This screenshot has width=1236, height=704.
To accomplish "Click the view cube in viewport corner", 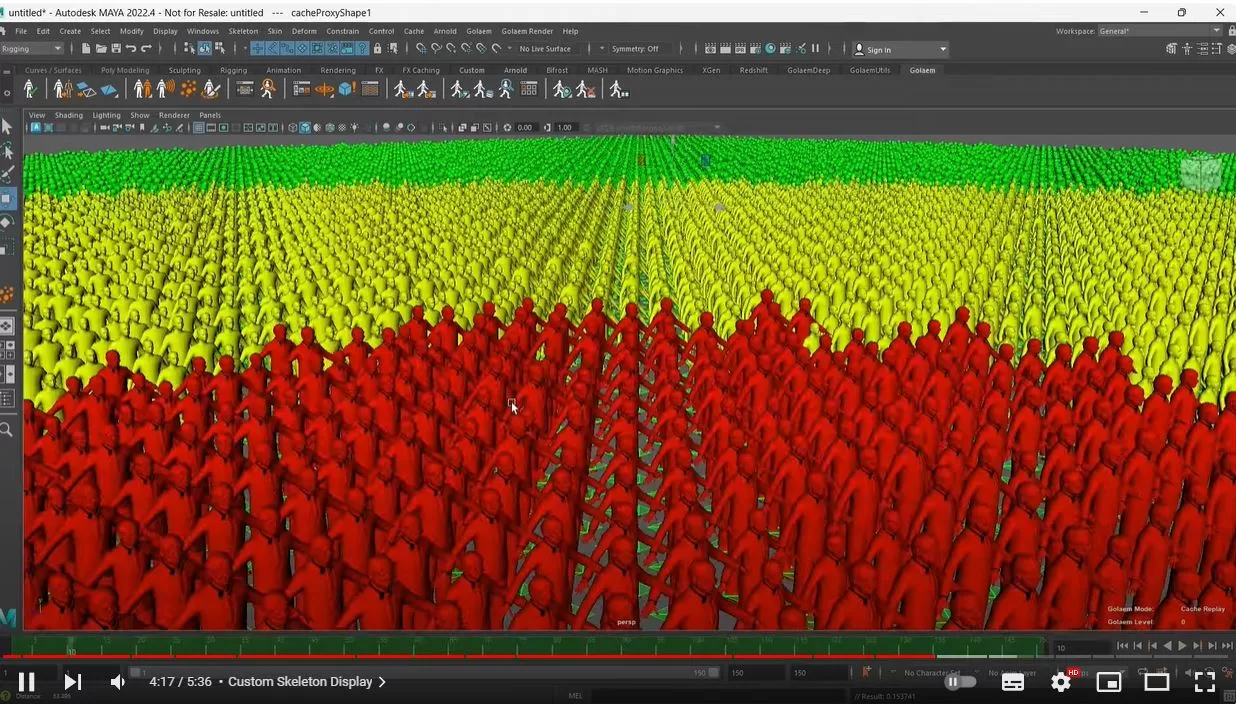I will pyautogui.click(x=1200, y=173).
